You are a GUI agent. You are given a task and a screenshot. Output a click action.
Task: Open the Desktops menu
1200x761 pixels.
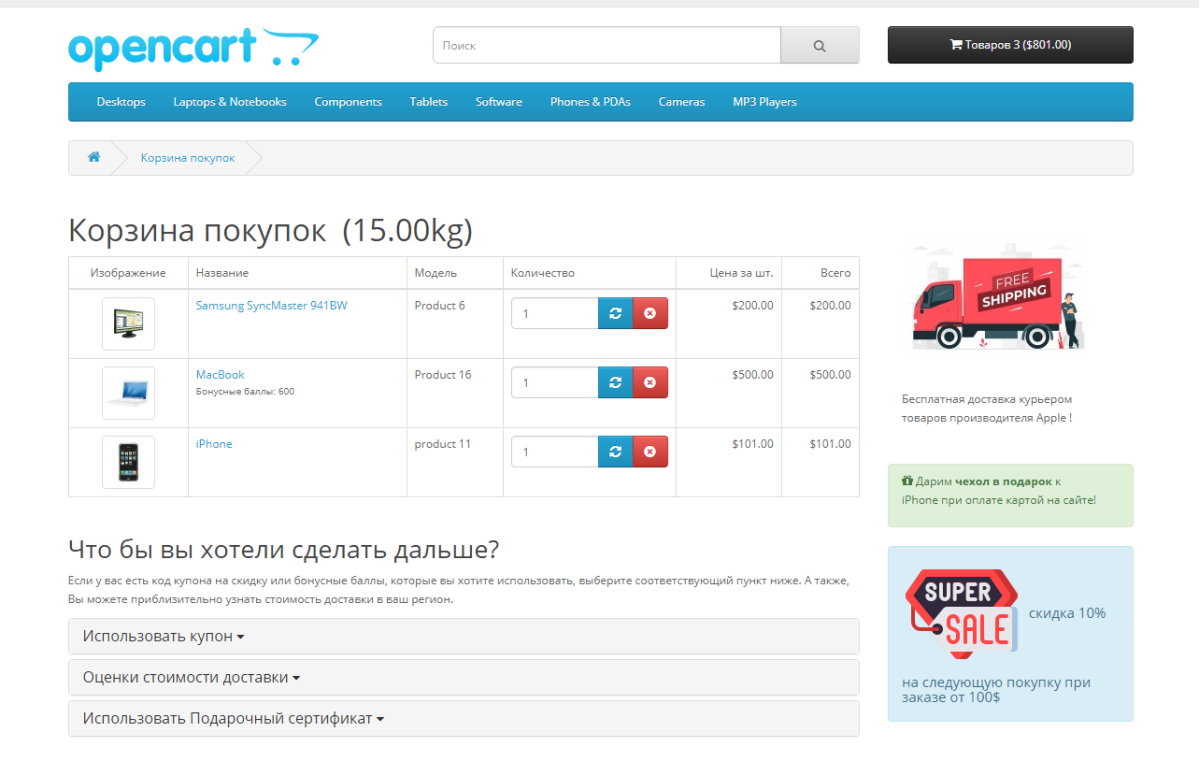click(x=121, y=102)
